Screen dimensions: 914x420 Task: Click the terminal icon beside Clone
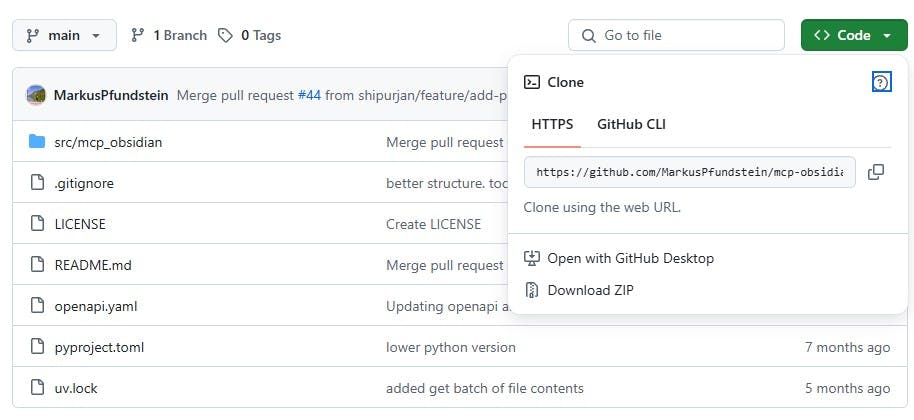[532, 82]
